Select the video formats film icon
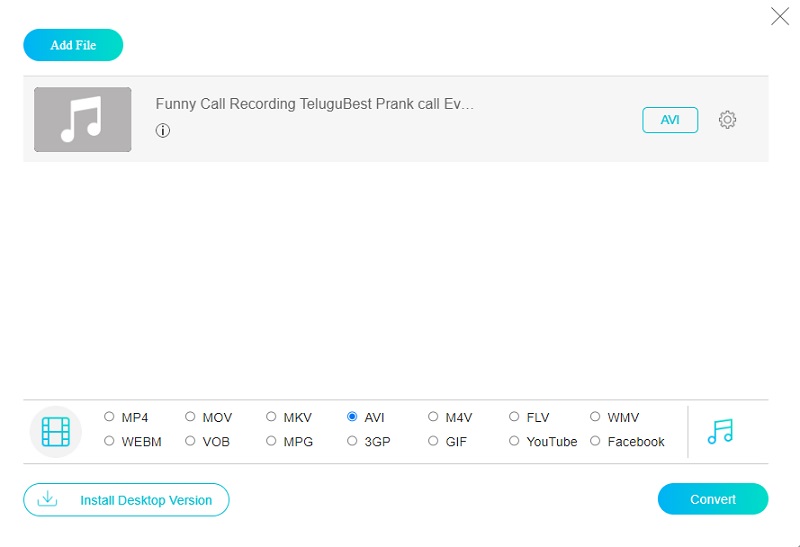This screenshot has height=547, width=800. (56, 431)
